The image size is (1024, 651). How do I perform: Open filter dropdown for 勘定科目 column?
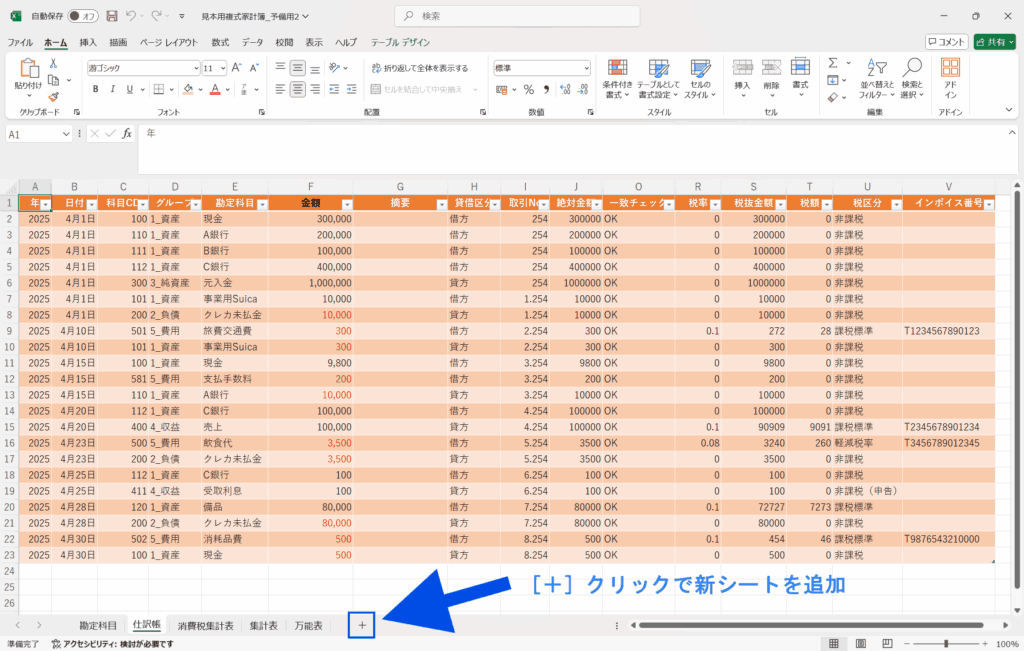point(262,204)
